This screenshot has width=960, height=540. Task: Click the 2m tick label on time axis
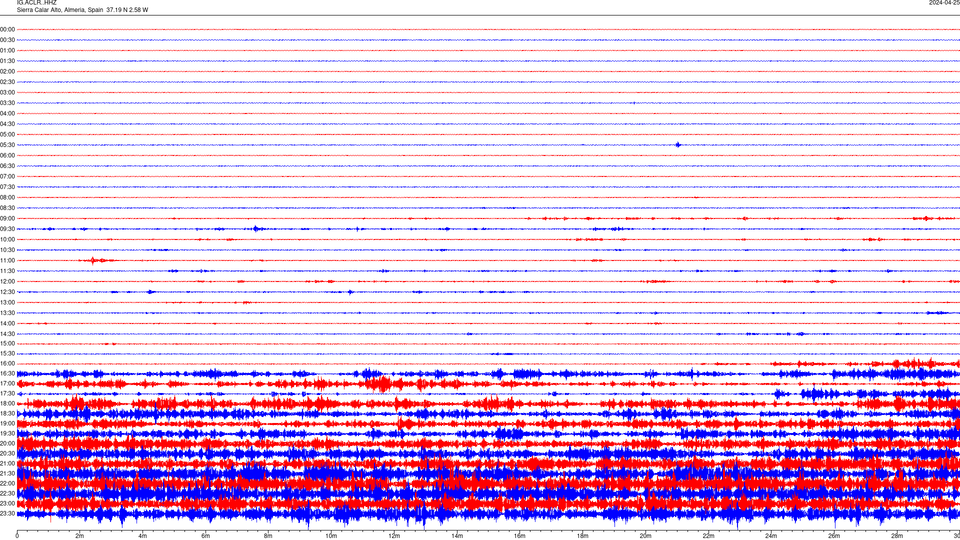coord(80,536)
